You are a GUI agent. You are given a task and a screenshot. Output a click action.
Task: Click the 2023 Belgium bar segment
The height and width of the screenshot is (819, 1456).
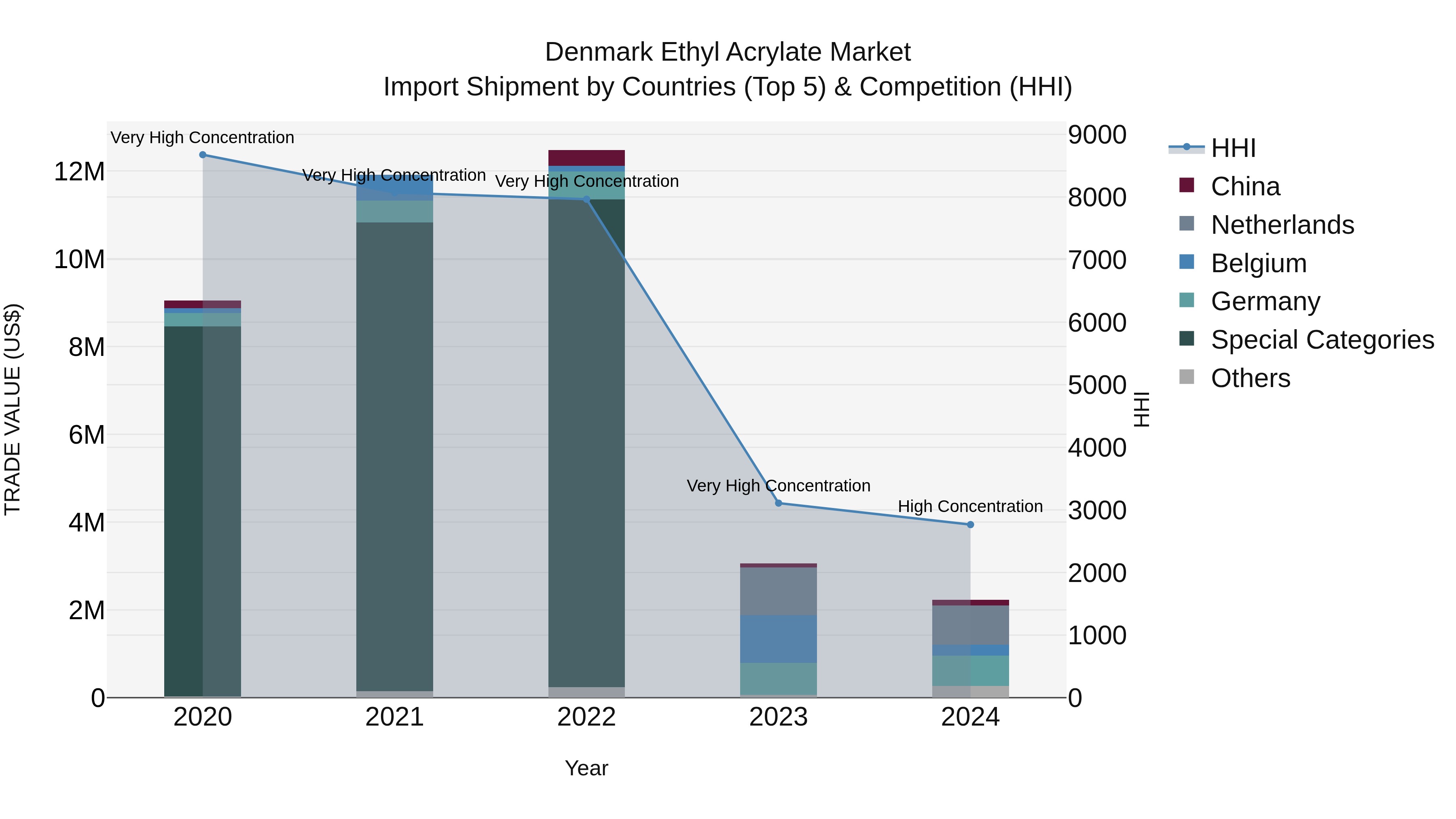click(x=779, y=639)
